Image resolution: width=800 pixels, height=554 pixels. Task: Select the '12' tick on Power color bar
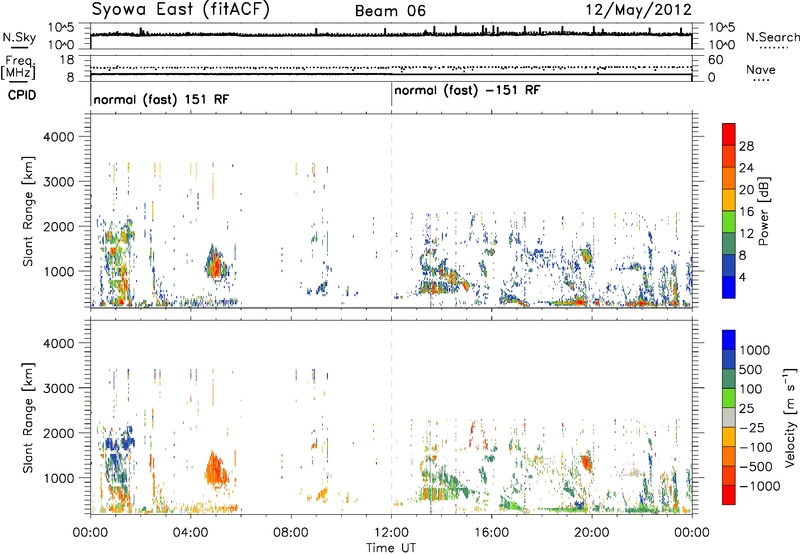[746, 234]
